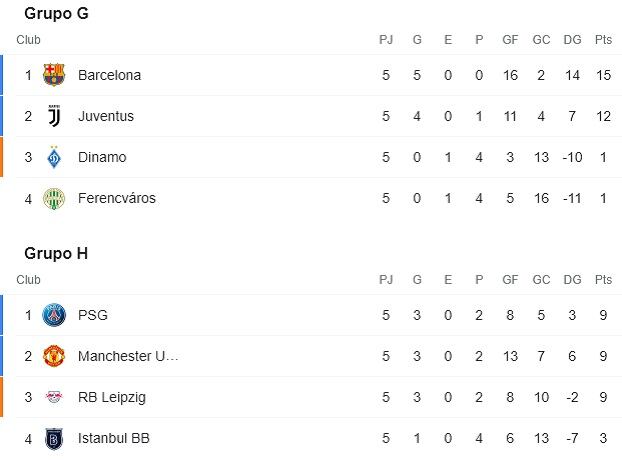Click the Ferencváros crest icon
The width and height of the screenshot is (622, 460).
tap(54, 198)
